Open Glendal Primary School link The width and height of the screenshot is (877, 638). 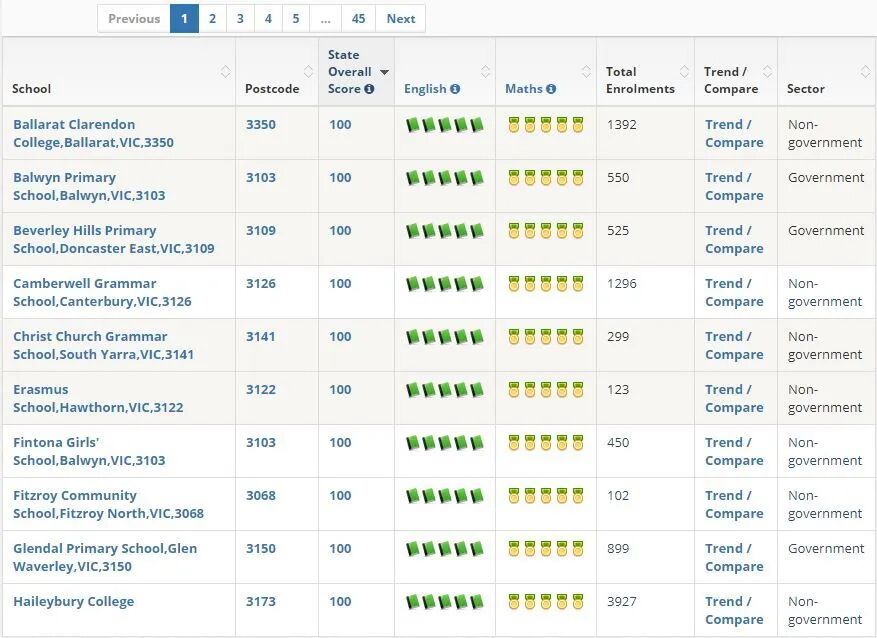[x=105, y=557]
